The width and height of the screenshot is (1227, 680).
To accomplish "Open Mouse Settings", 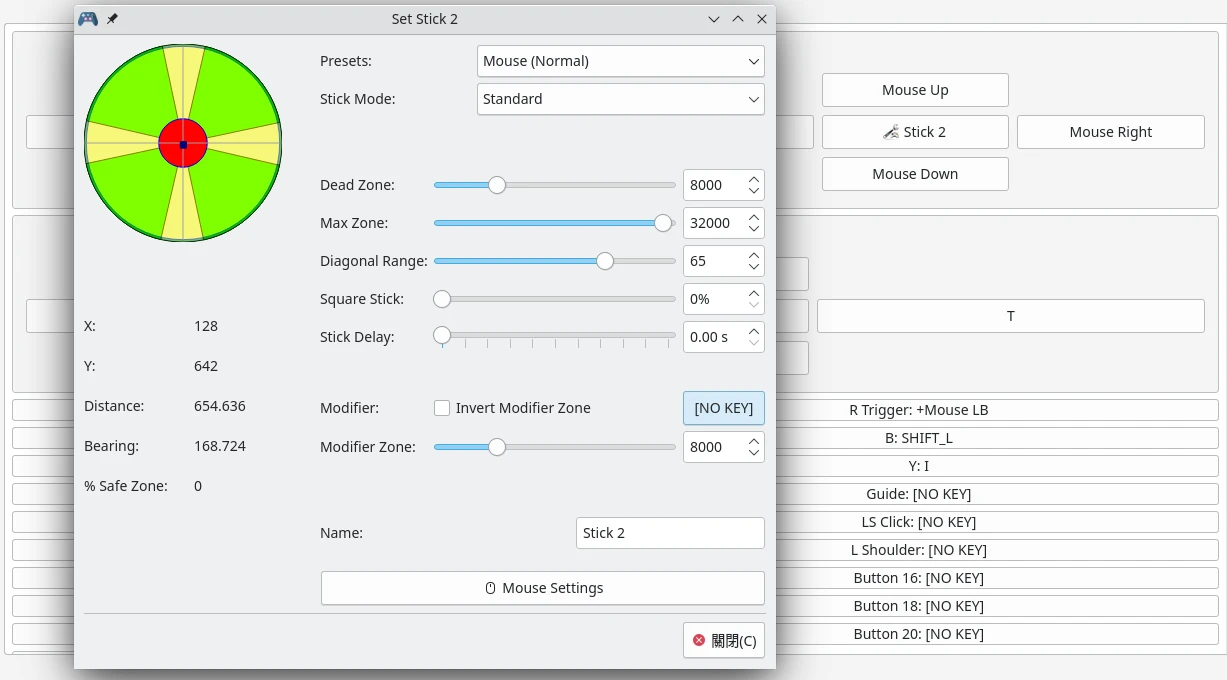I will pos(542,588).
